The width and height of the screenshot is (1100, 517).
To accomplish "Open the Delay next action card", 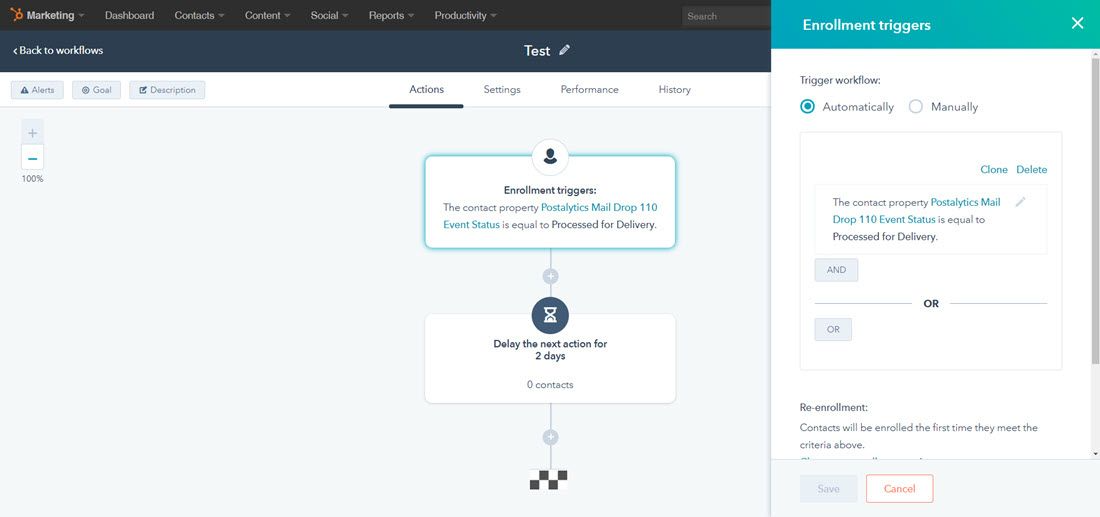I will 550,358.
